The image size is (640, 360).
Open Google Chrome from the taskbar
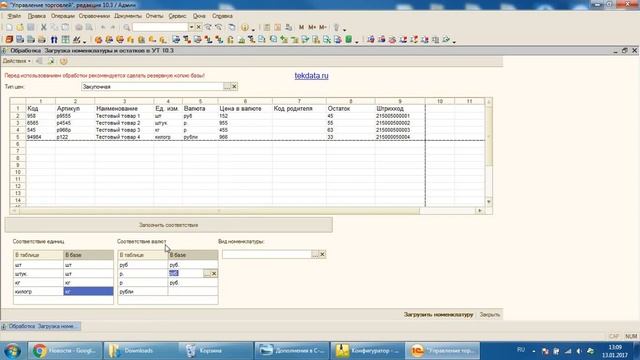point(64,351)
